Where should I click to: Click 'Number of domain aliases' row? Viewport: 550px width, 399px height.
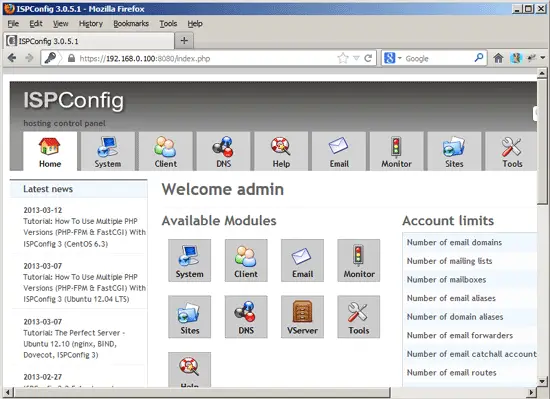[470, 317]
